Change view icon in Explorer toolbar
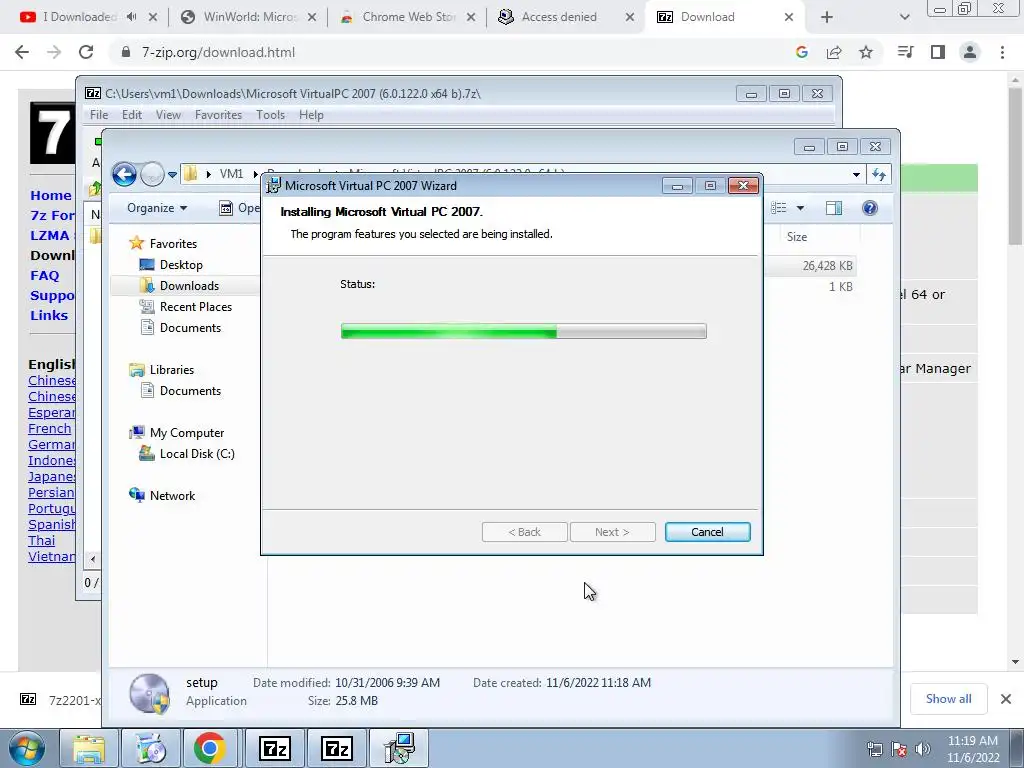Viewport: 1024px width, 768px height. point(778,208)
